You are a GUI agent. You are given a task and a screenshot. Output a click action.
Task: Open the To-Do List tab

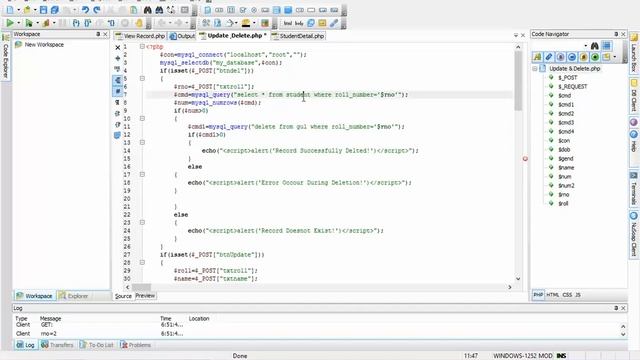point(97,345)
